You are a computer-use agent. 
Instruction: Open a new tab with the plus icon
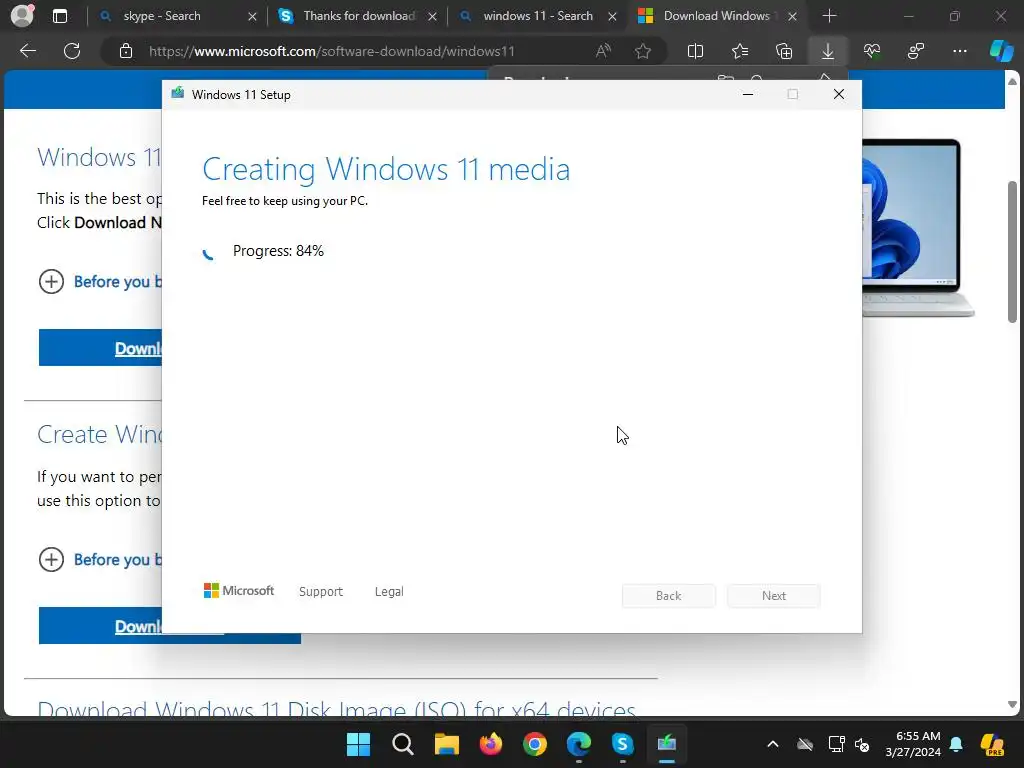829,16
